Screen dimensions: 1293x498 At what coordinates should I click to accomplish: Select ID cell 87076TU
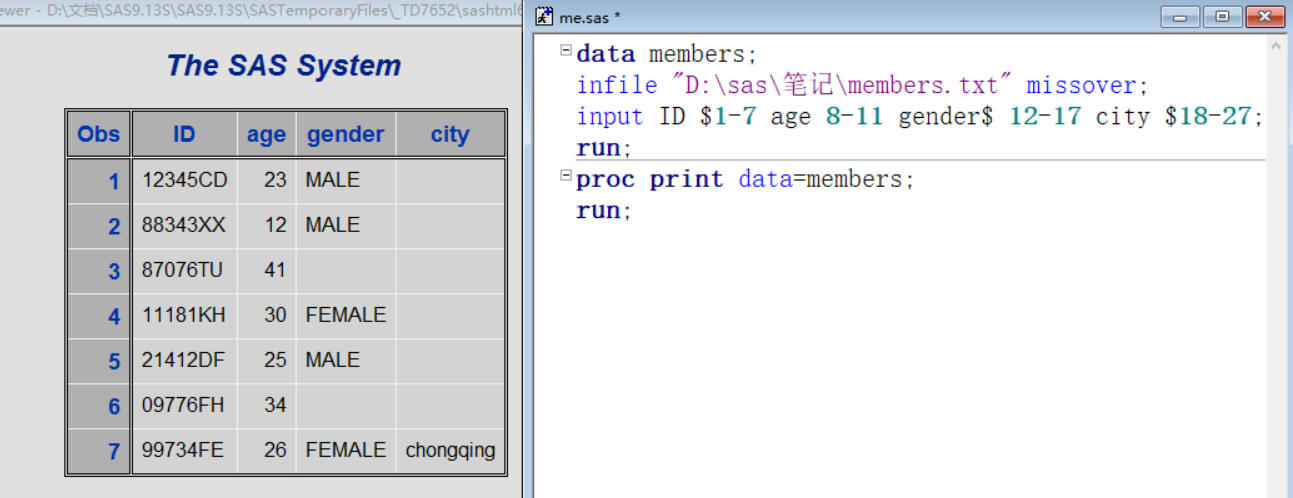(184, 271)
